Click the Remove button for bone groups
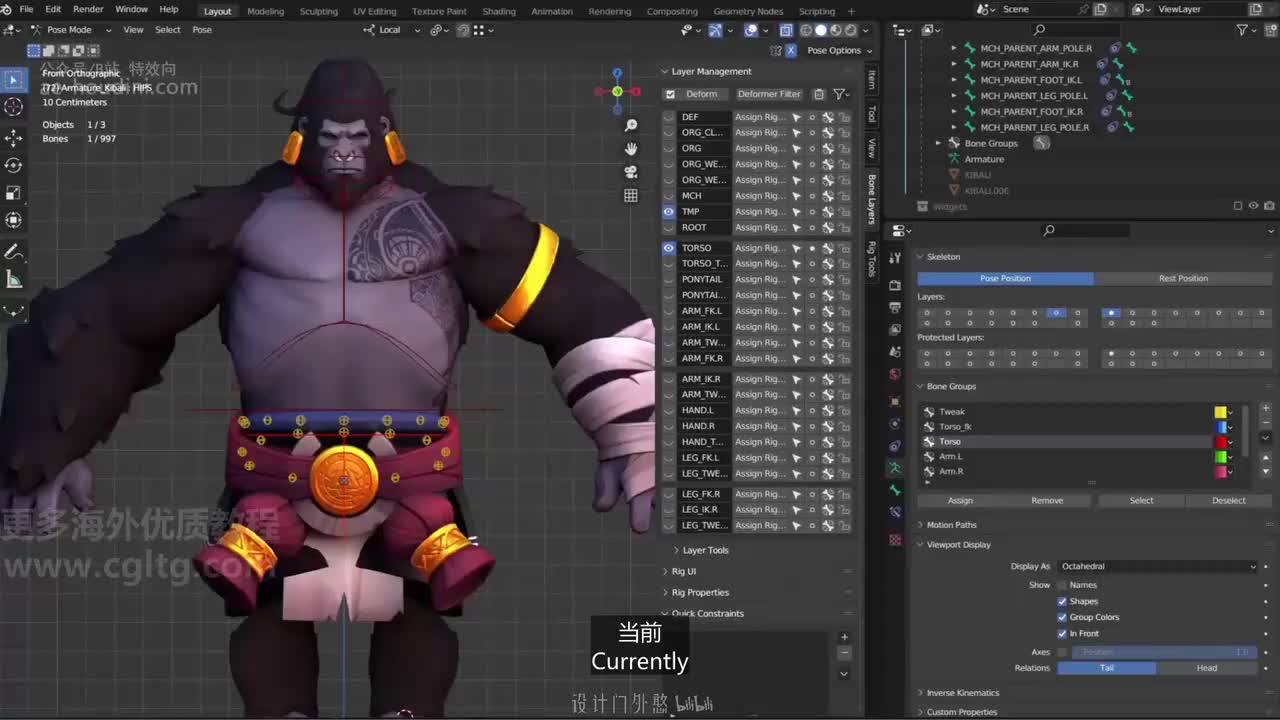1280x720 pixels. click(1047, 500)
